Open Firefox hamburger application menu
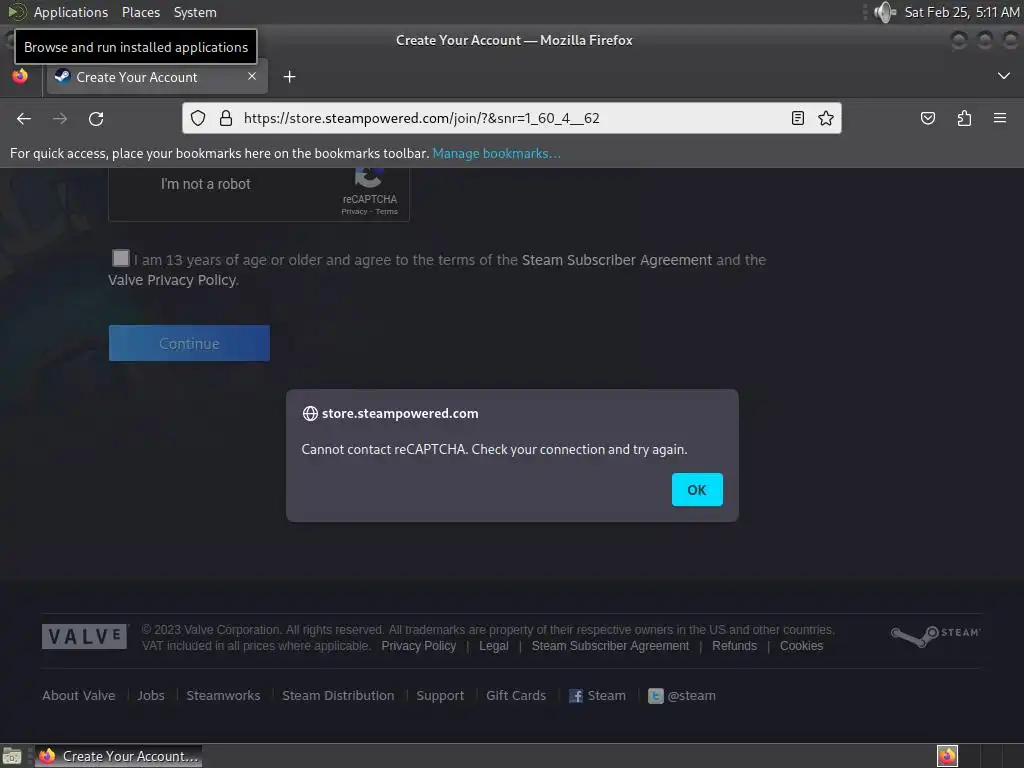 pyautogui.click(x=1000, y=118)
